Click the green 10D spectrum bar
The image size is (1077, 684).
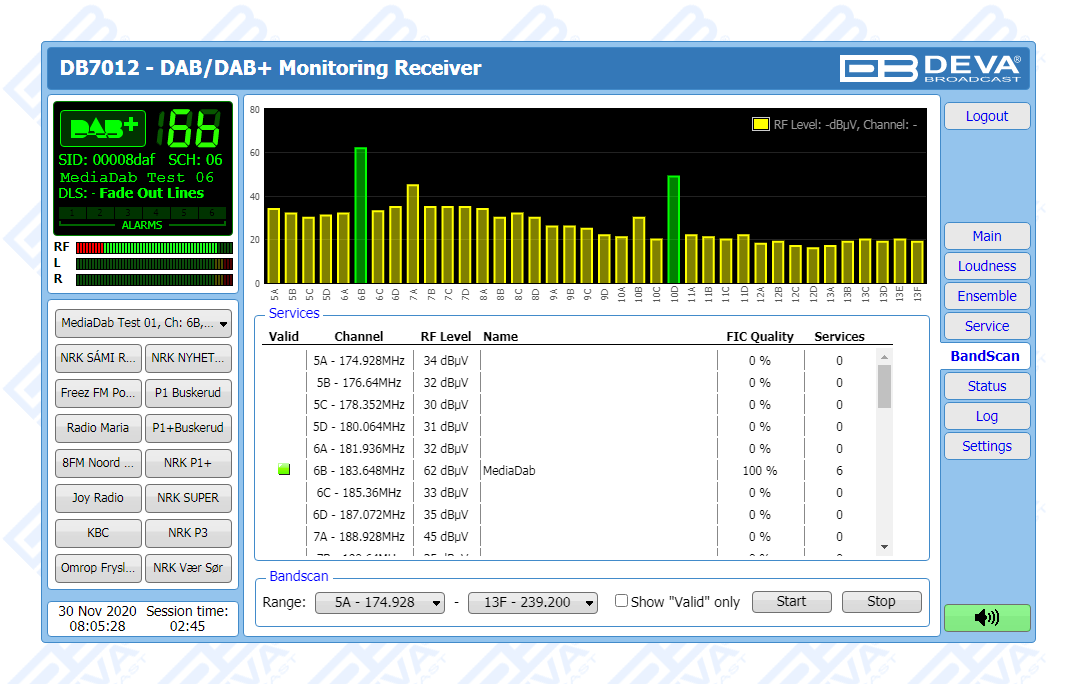tap(674, 229)
